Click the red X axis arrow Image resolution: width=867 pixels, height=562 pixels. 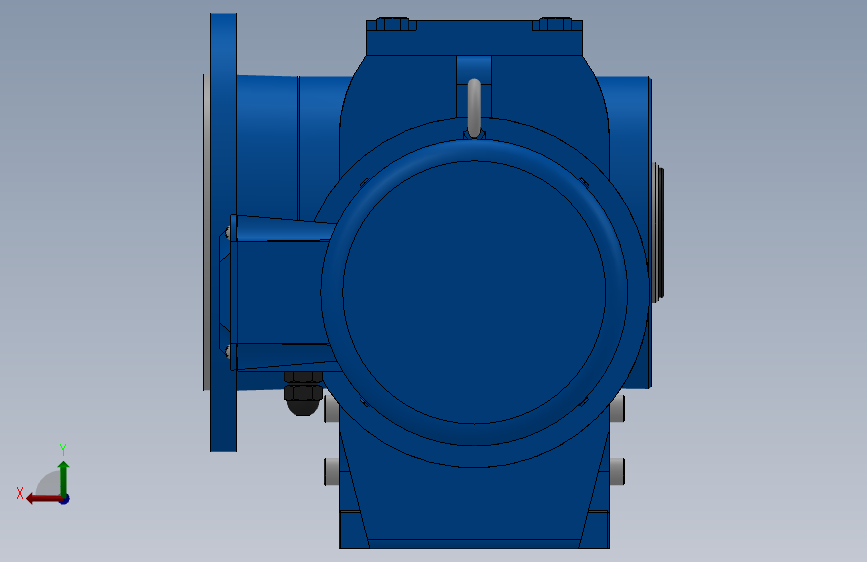click(x=43, y=499)
